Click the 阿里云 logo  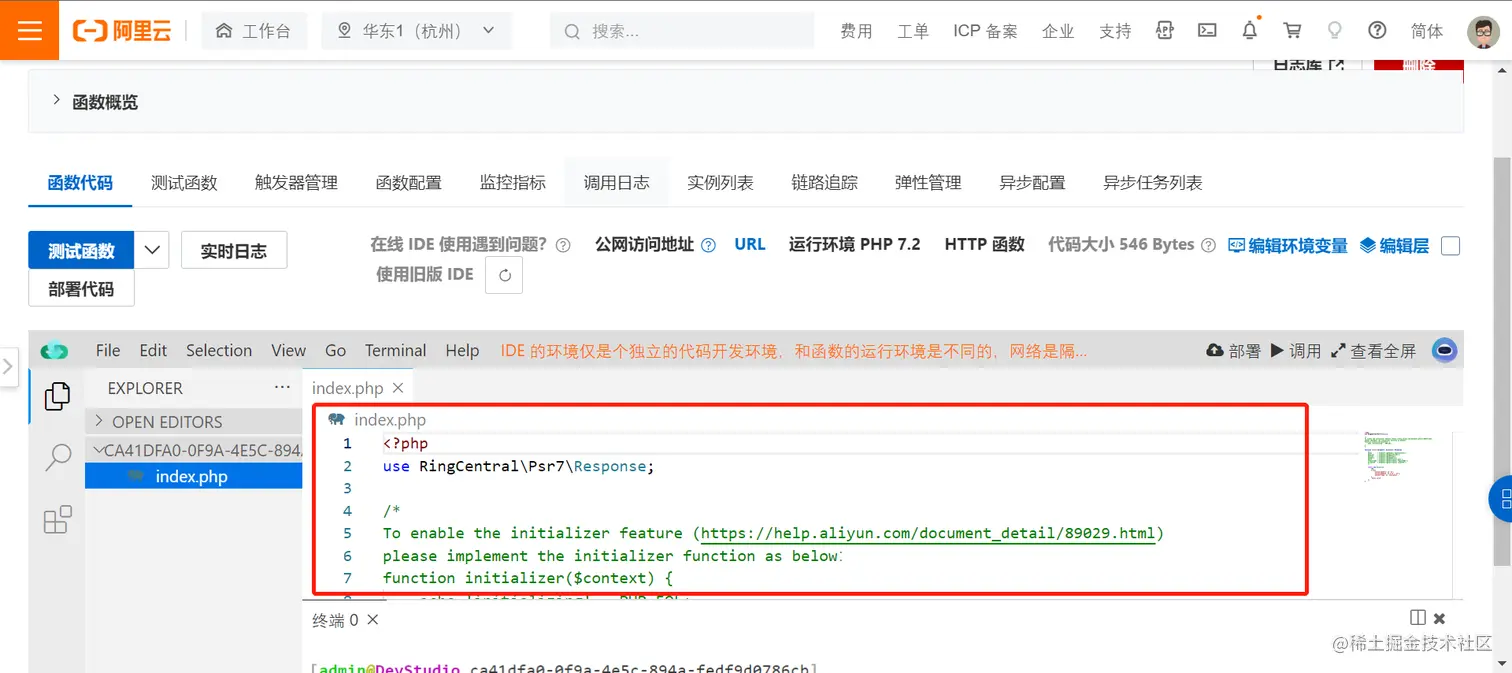122,31
